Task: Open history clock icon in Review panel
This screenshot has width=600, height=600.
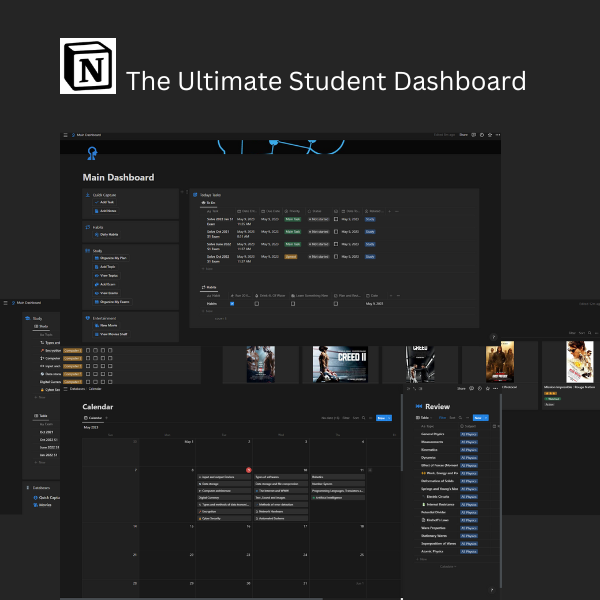Action: (x=479, y=388)
